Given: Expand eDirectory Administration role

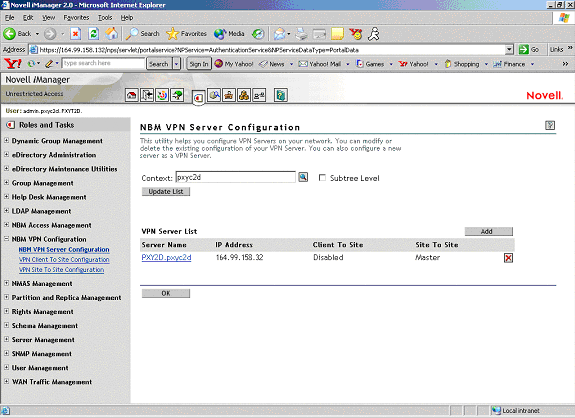Looking at the screenshot, I should (6, 154).
